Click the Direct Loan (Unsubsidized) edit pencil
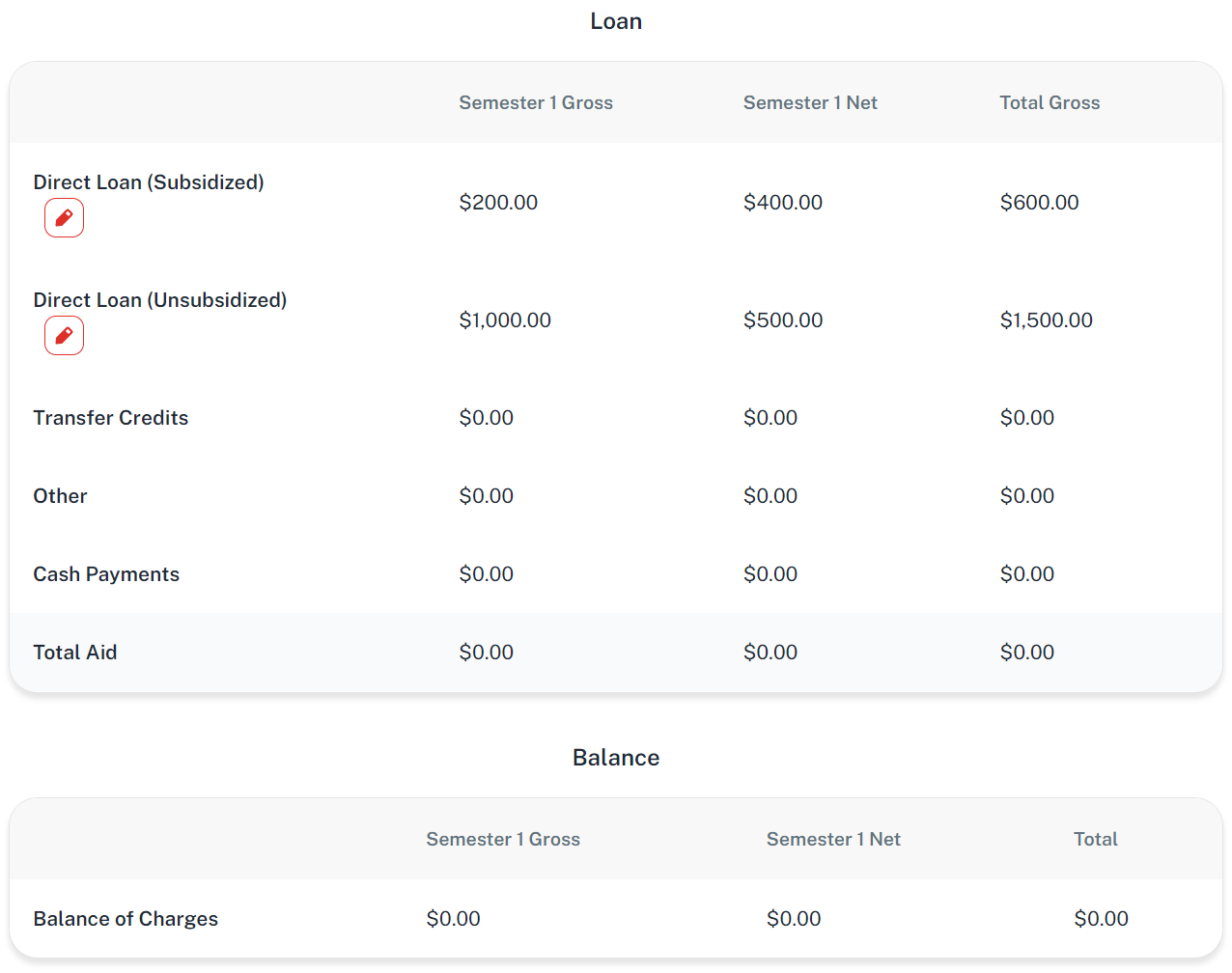 click(64, 336)
